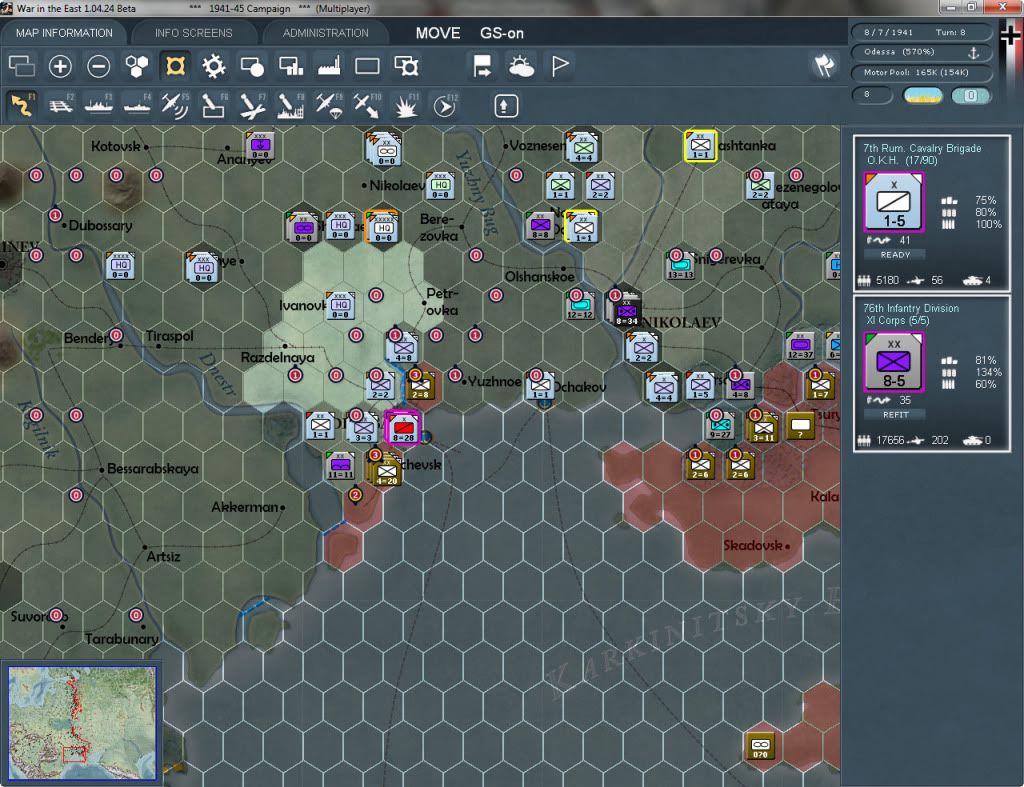Select the yellow-bordered 1=1 unit near Bashtanka
This screenshot has width=1024, height=787.
click(700, 146)
